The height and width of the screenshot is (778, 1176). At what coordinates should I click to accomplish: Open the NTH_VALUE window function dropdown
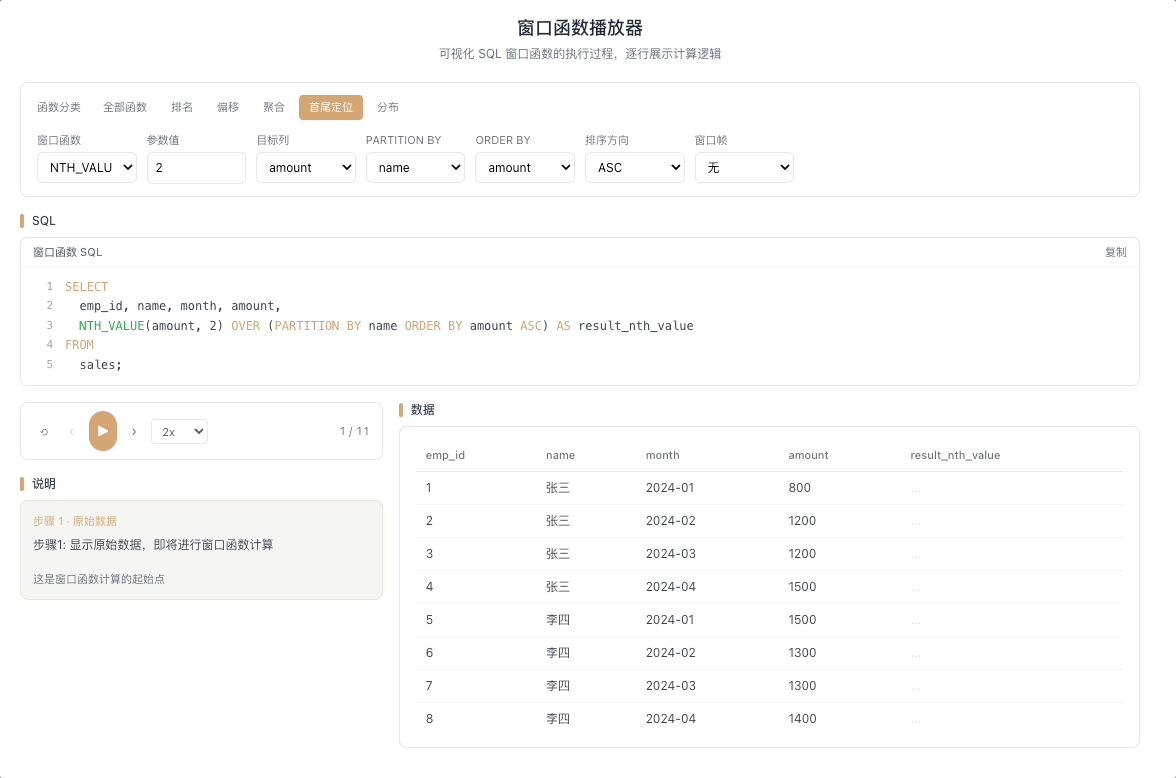click(87, 167)
